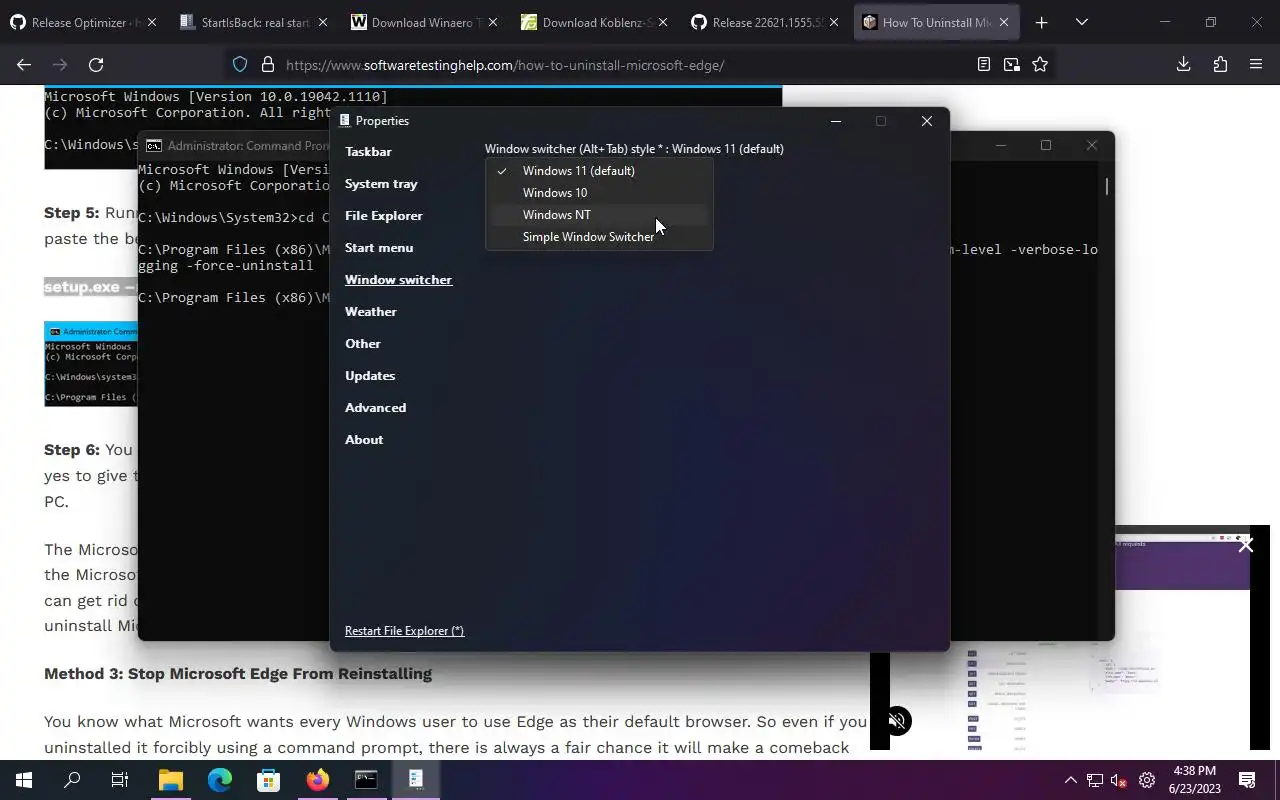Open settings gear in system tray
Viewport: 1280px width, 800px height.
[1147, 780]
